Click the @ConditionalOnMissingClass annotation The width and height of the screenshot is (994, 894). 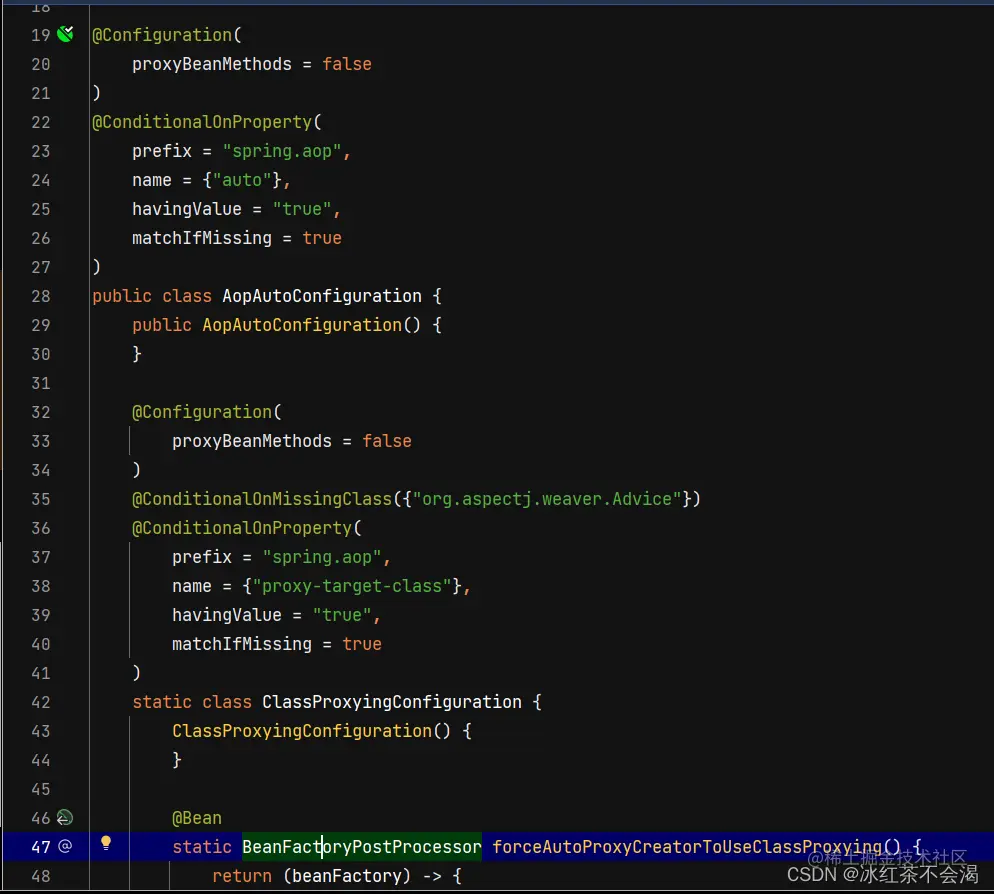tap(262, 499)
